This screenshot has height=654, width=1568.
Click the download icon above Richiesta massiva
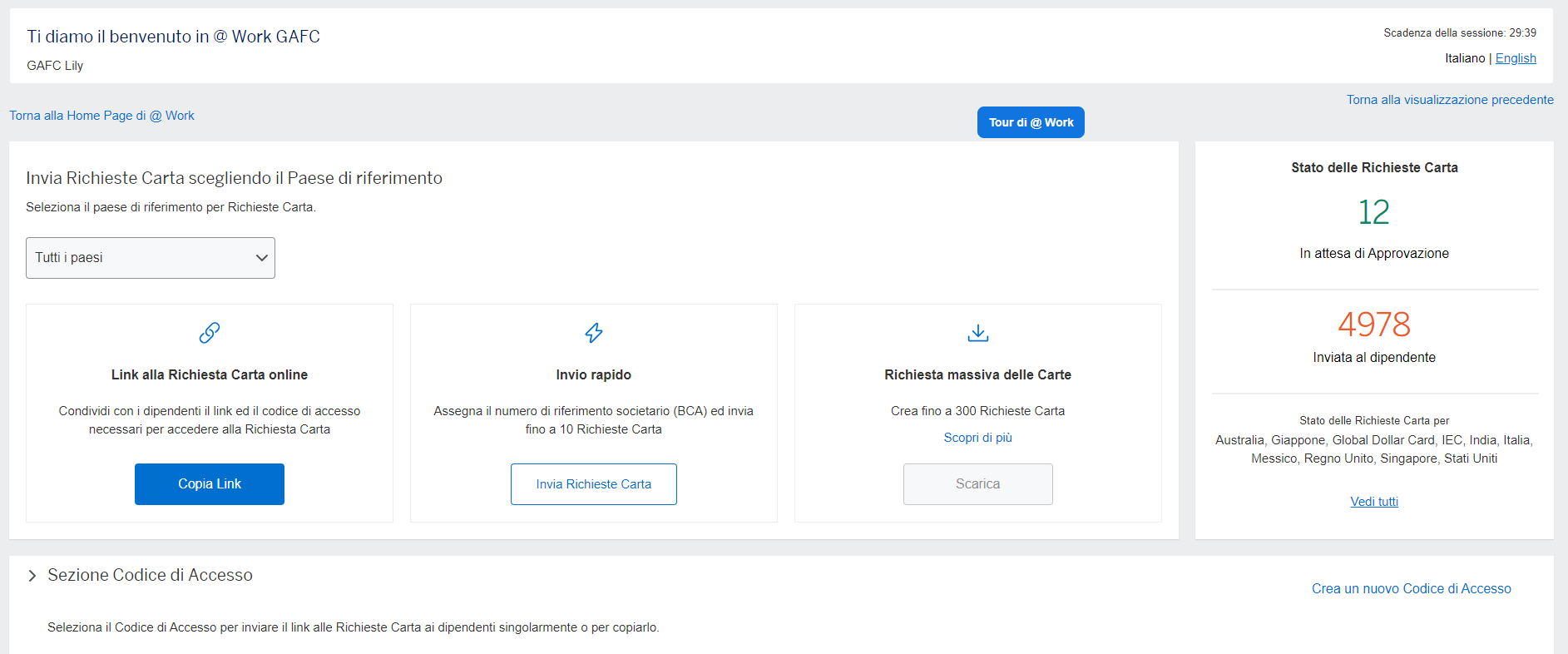pos(978,333)
